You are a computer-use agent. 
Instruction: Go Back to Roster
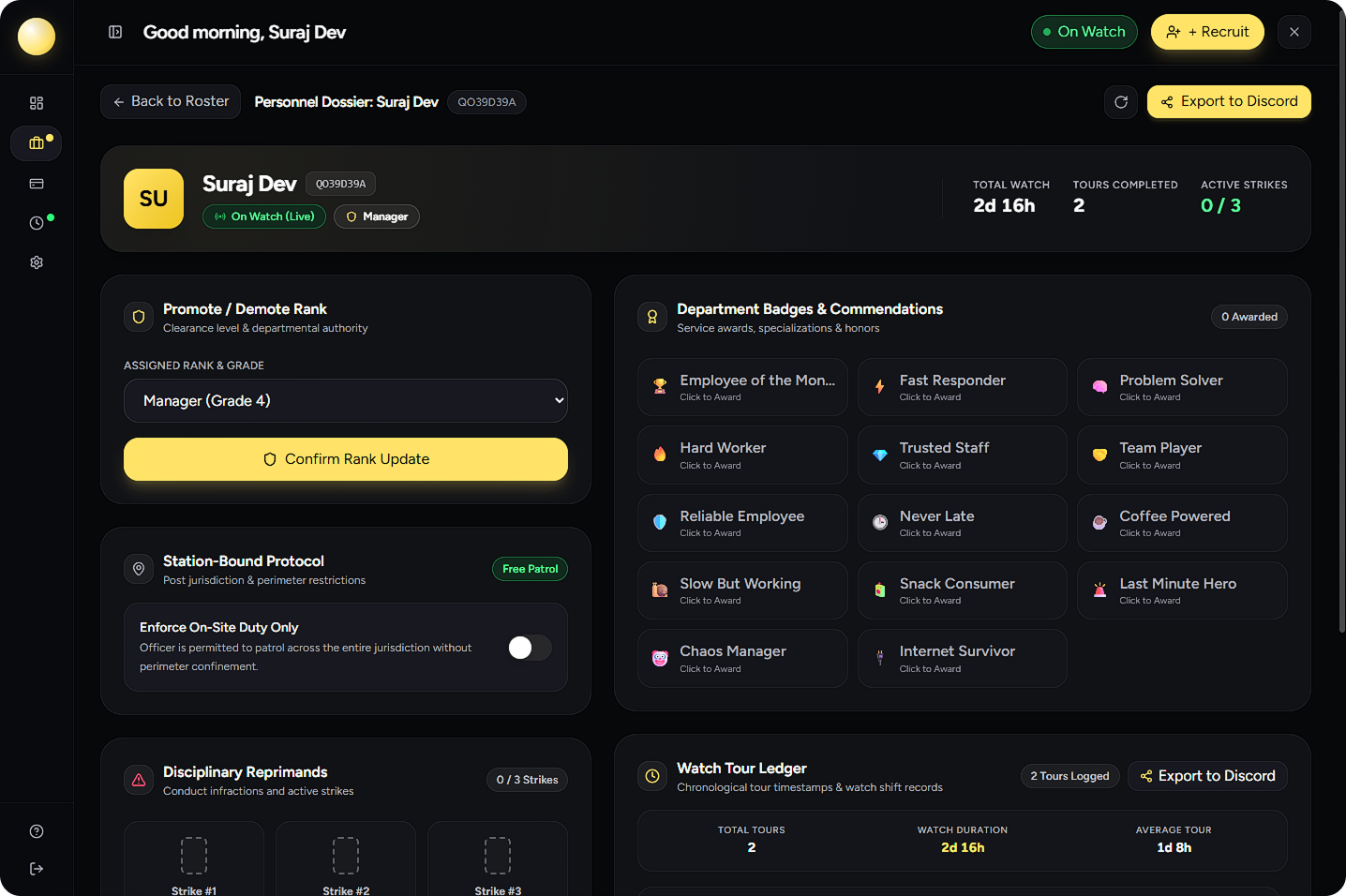(171, 101)
